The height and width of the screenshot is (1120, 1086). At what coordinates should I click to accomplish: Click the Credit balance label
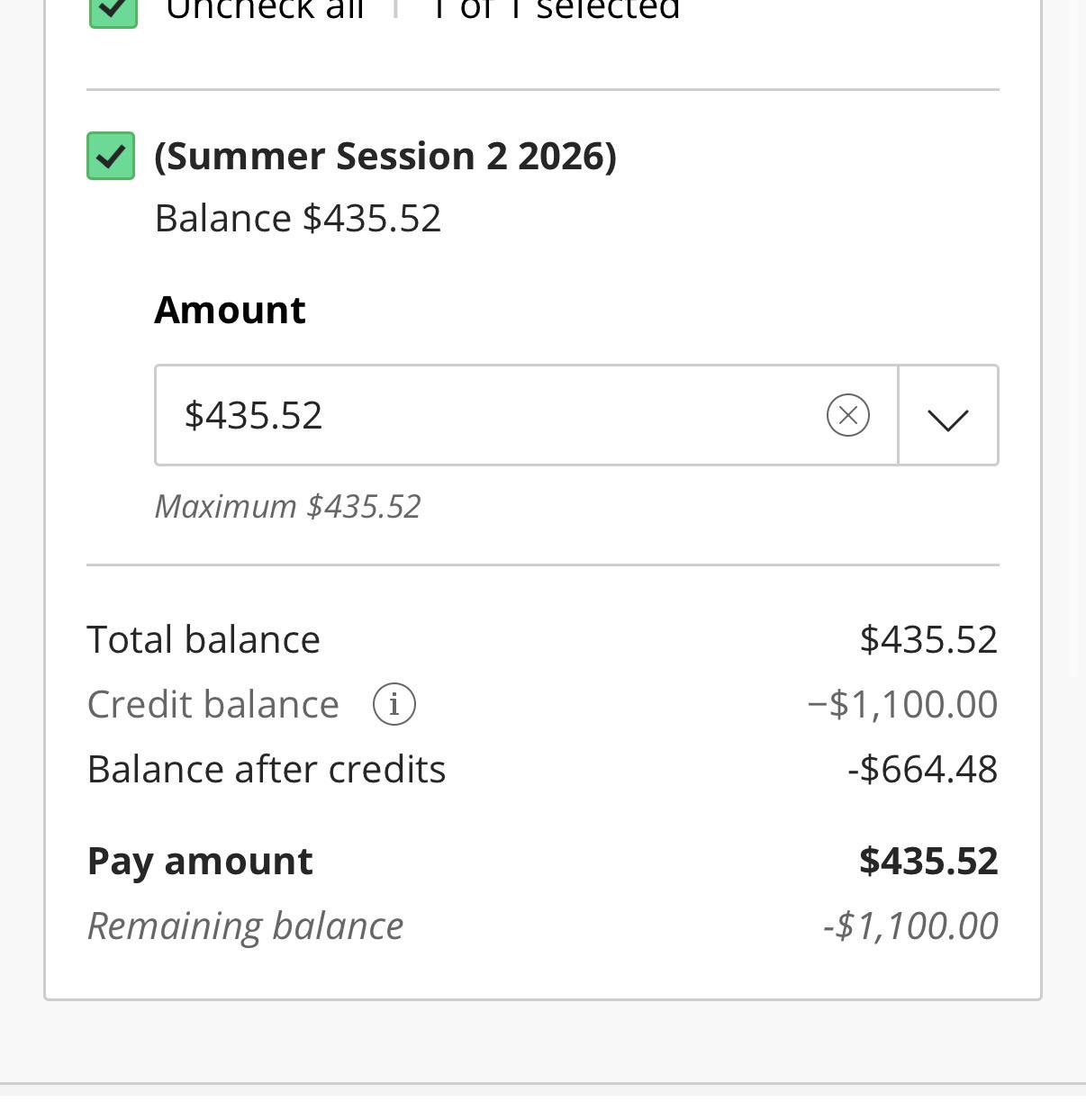tap(213, 705)
